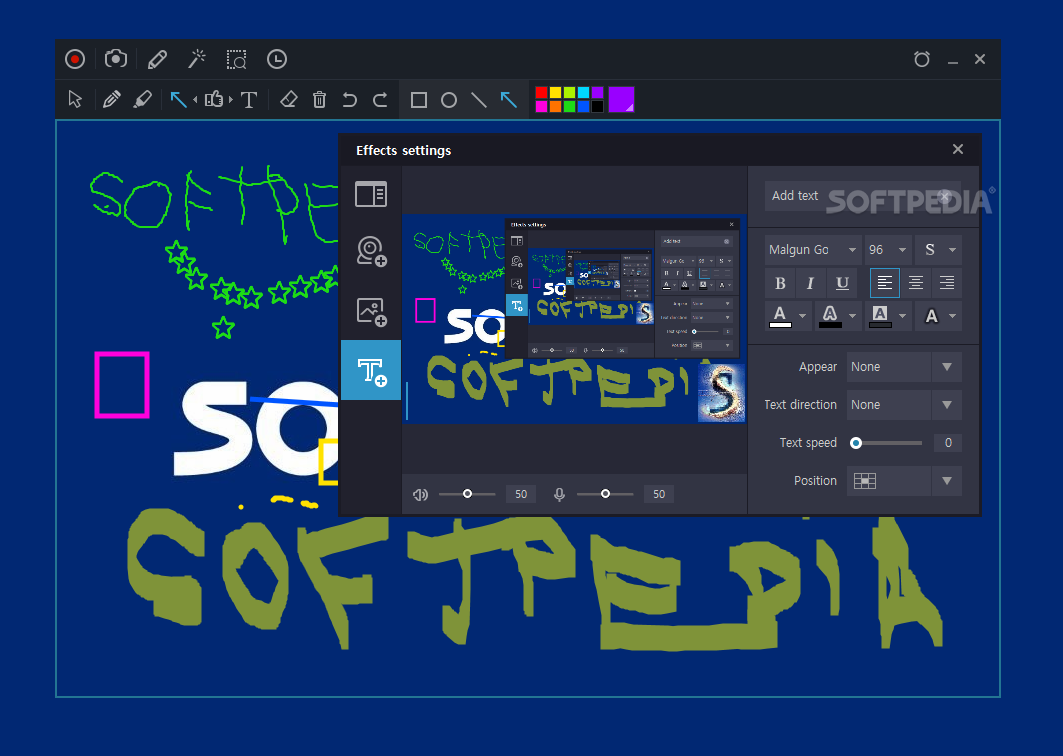Delete all drawings with the trash icon
The image size is (1063, 756).
(x=319, y=100)
